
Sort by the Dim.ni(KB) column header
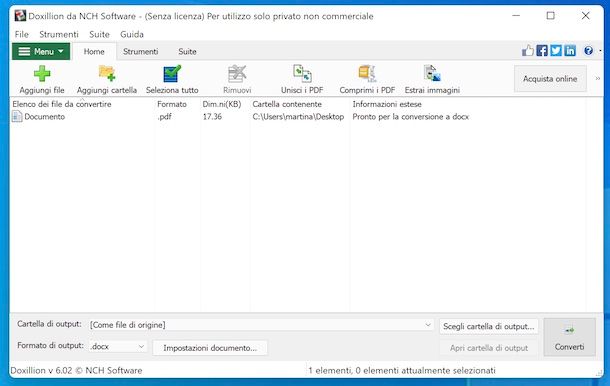[222, 104]
